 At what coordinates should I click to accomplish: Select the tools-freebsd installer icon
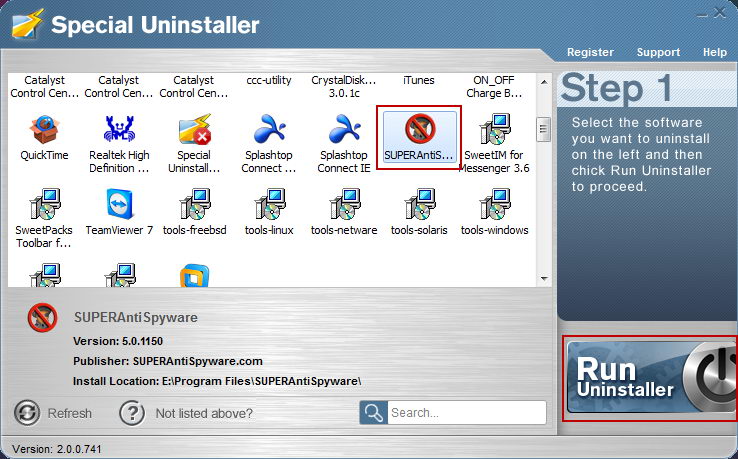click(194, 204)
